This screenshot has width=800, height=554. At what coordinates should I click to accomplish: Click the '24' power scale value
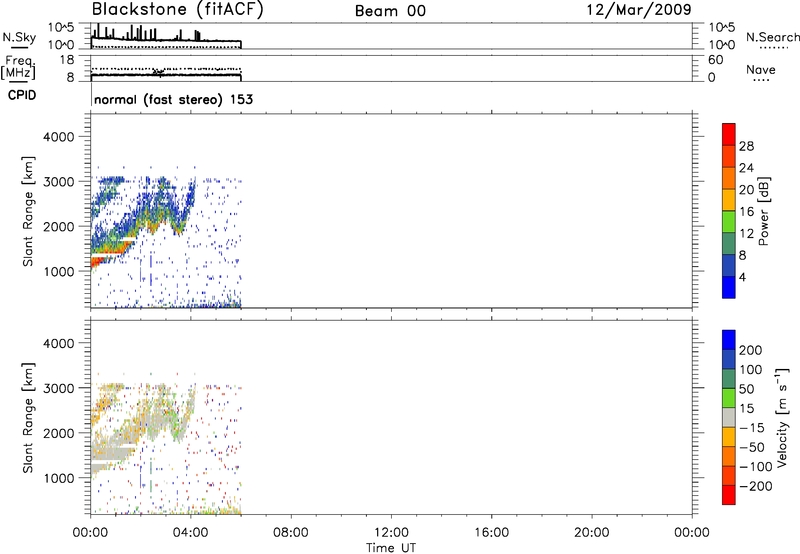746,168
